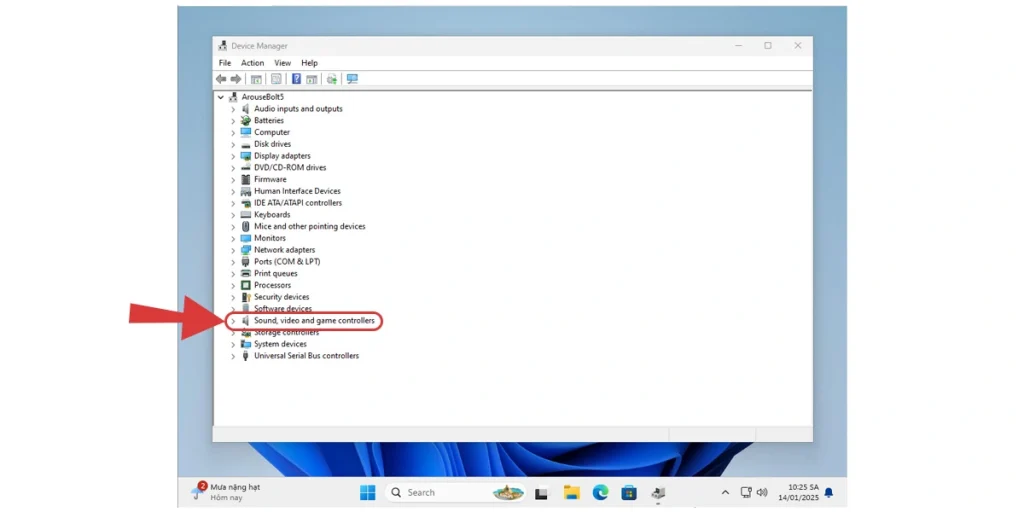Screen dimensions: 1024x512
Task: Expand the Network adapters node
Action: [x=233, y=250]
